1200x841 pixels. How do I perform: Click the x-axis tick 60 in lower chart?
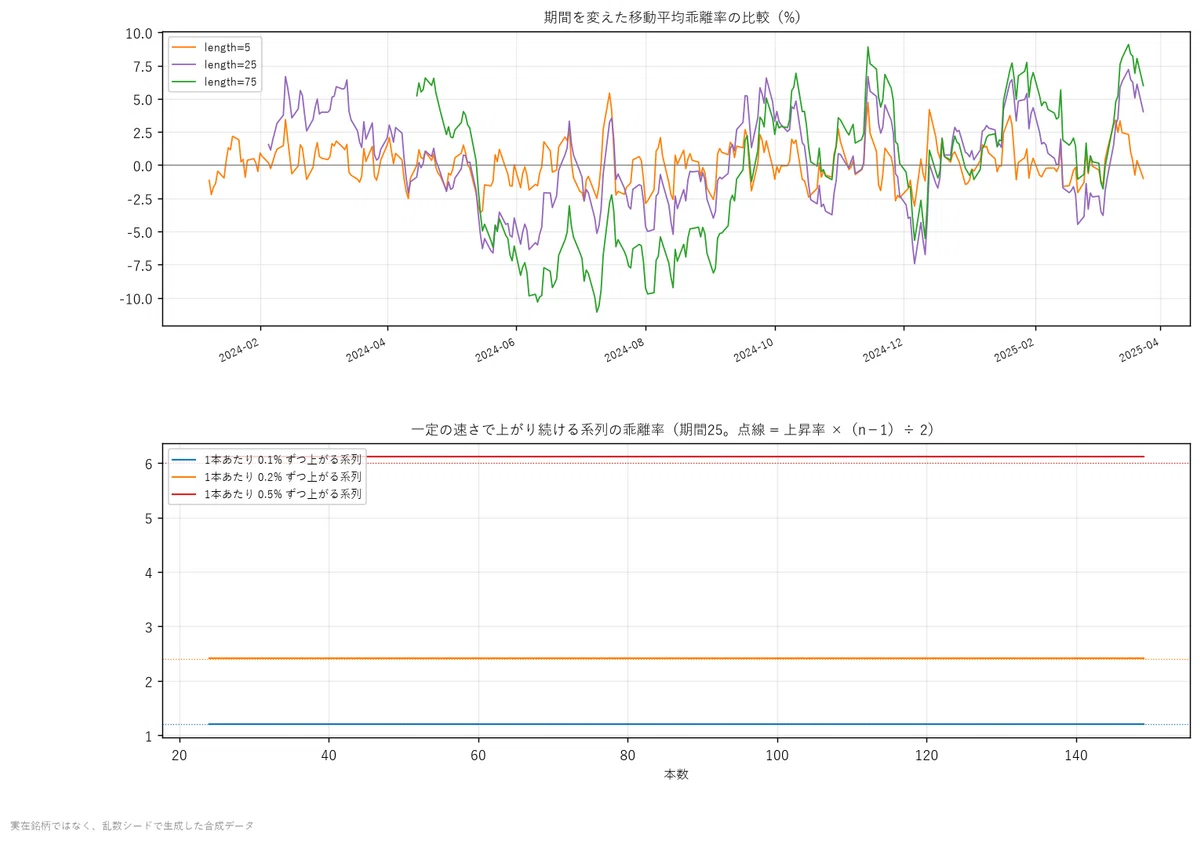[x=478, y=754]
